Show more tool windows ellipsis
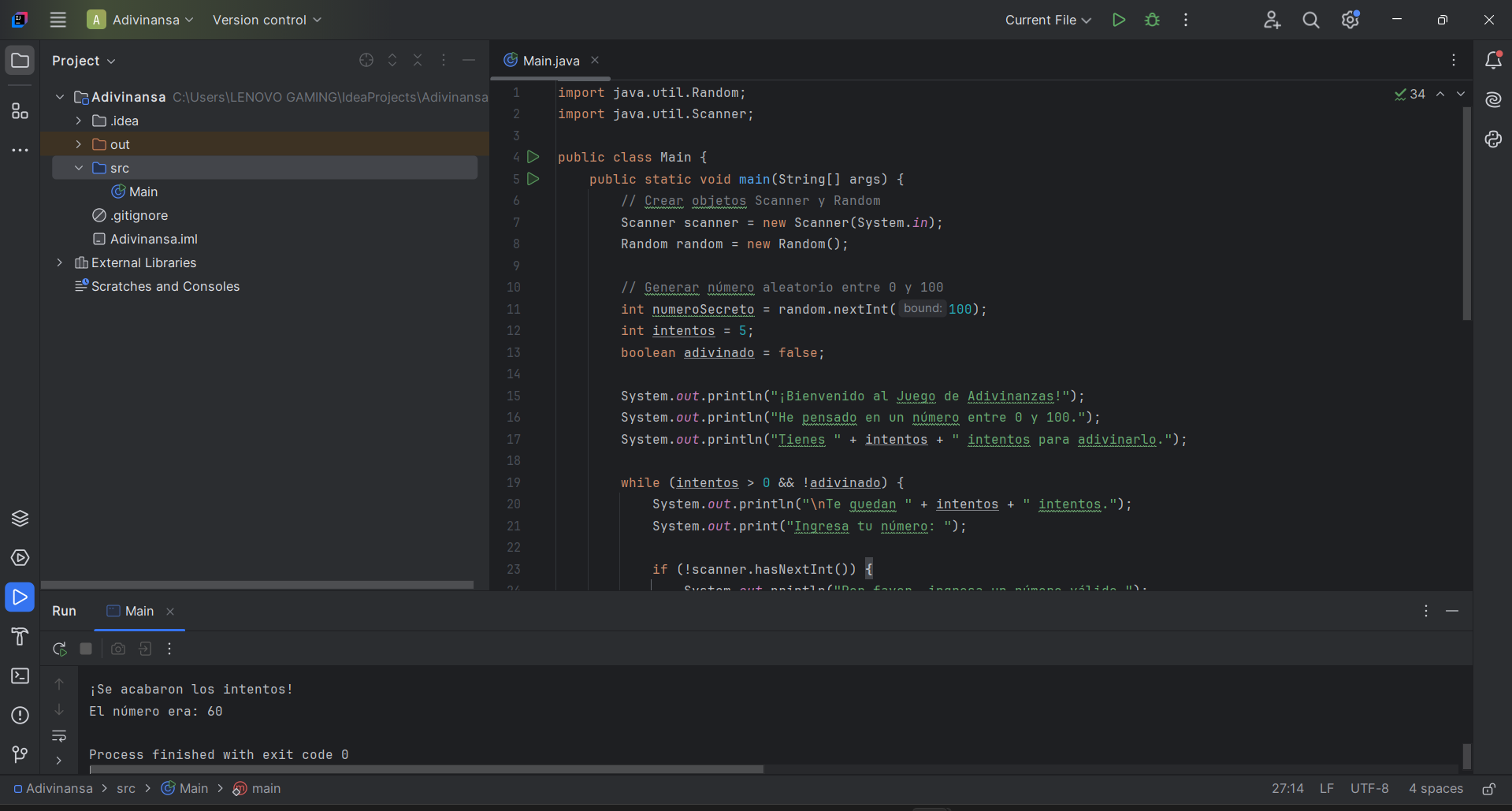The width and height of the screenshot is (1512, 811). point(20,150)
